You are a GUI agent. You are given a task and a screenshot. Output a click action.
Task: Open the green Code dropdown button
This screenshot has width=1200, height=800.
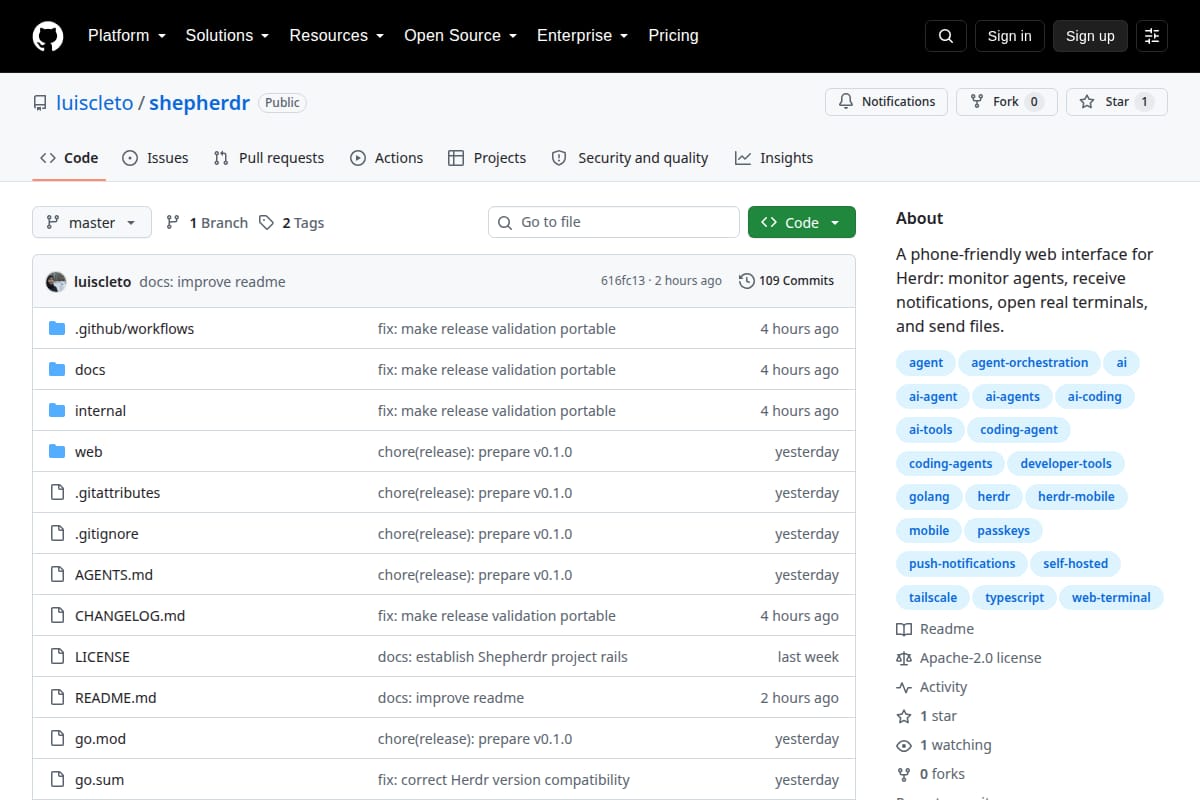click(802, 222)
